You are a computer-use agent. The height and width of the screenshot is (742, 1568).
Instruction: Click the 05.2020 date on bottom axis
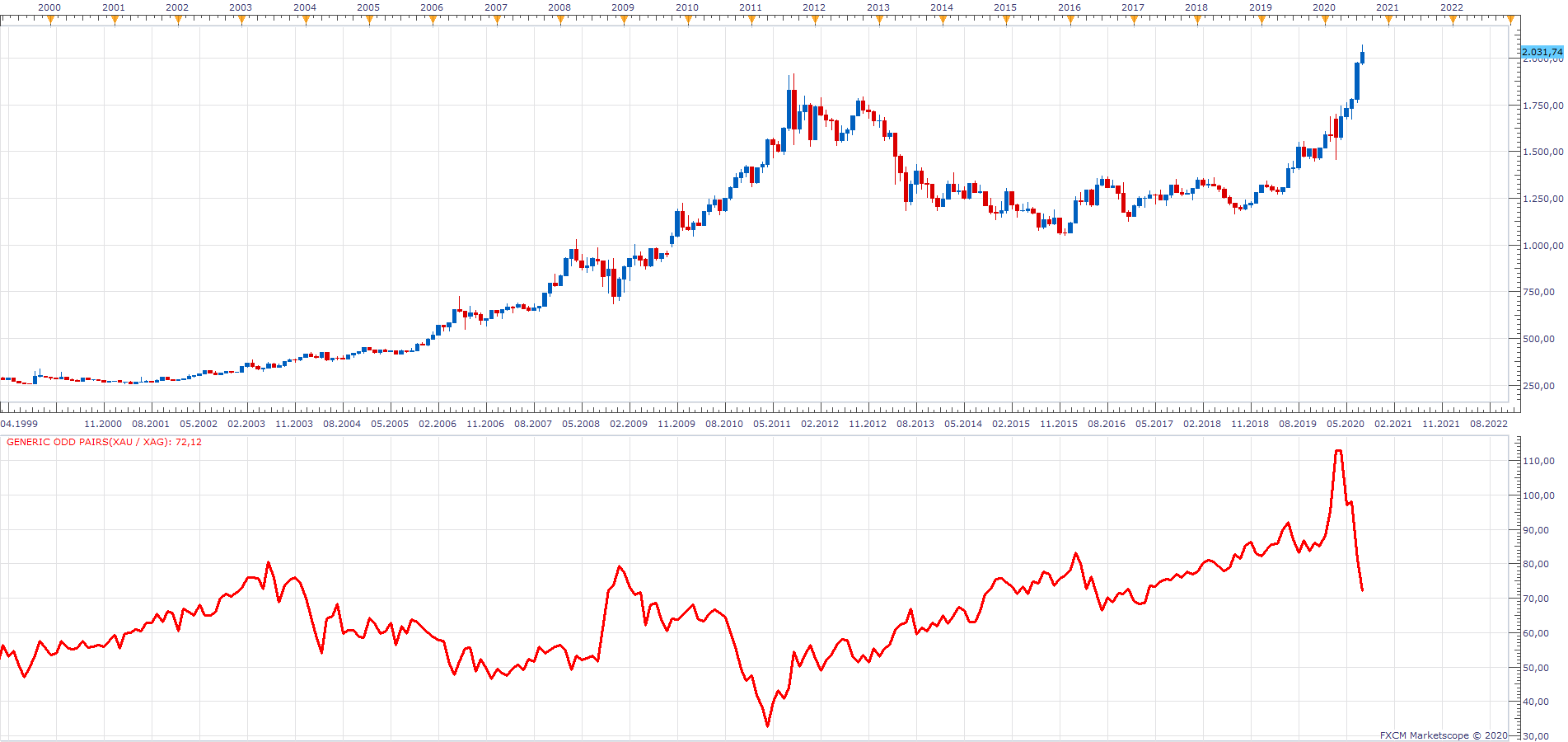[1346, 424]
